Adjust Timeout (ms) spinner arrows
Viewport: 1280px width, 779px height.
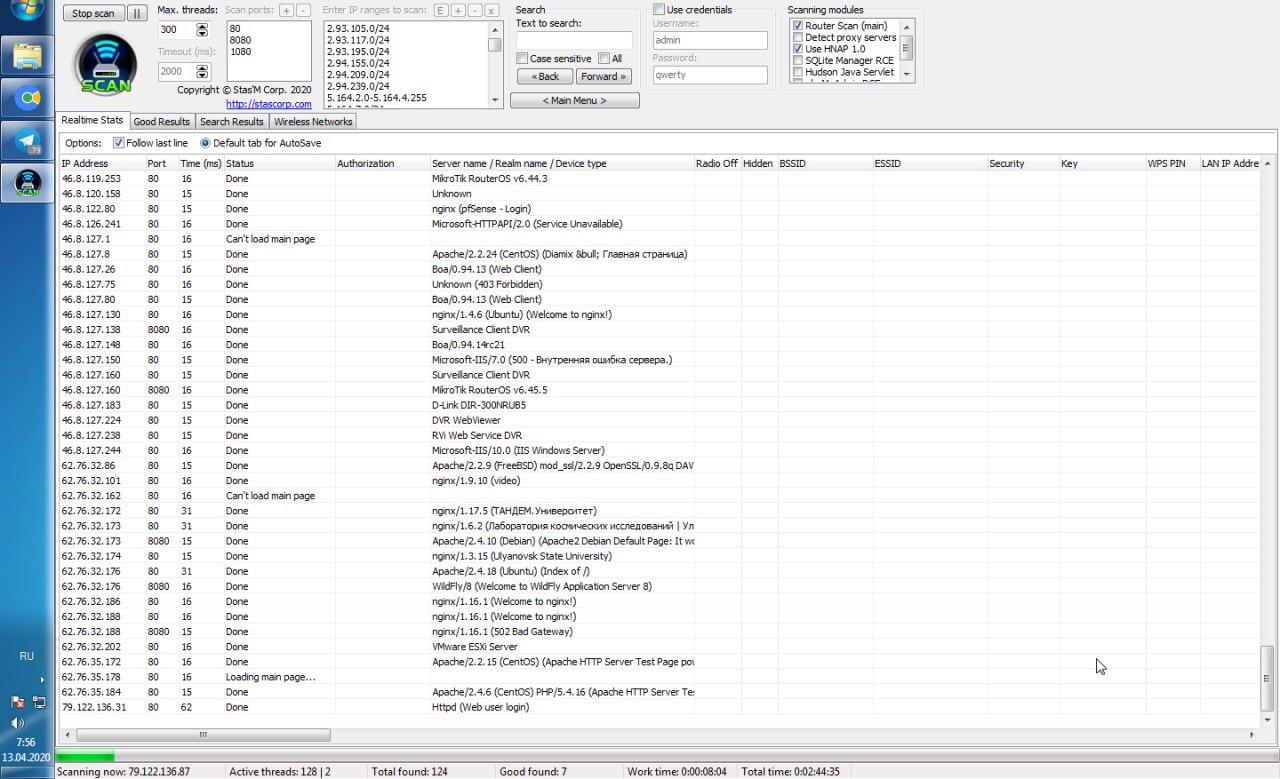pyautogui.click(x=204, y=71)
